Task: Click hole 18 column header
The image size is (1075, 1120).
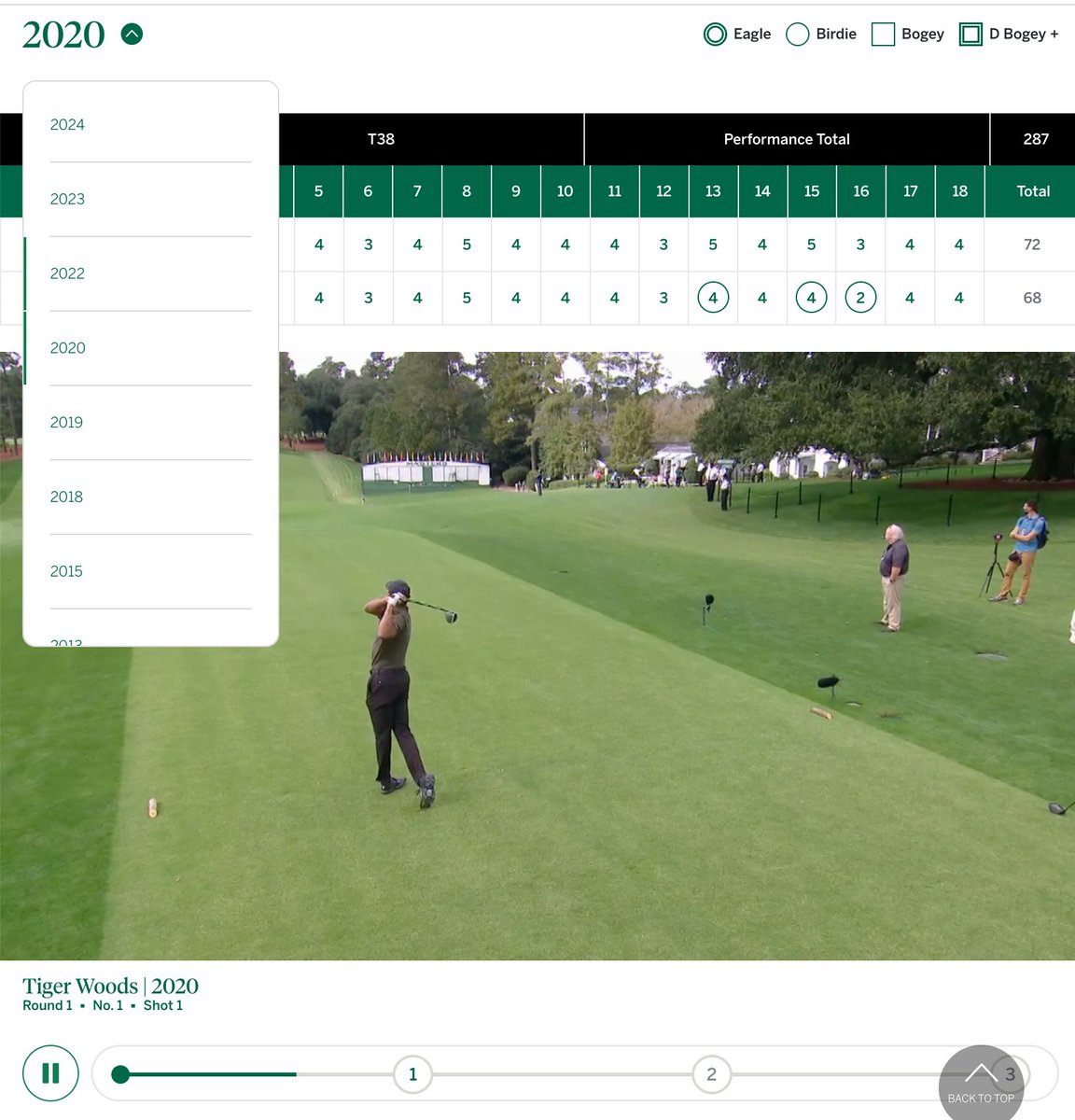Action: tap(959, 191)
